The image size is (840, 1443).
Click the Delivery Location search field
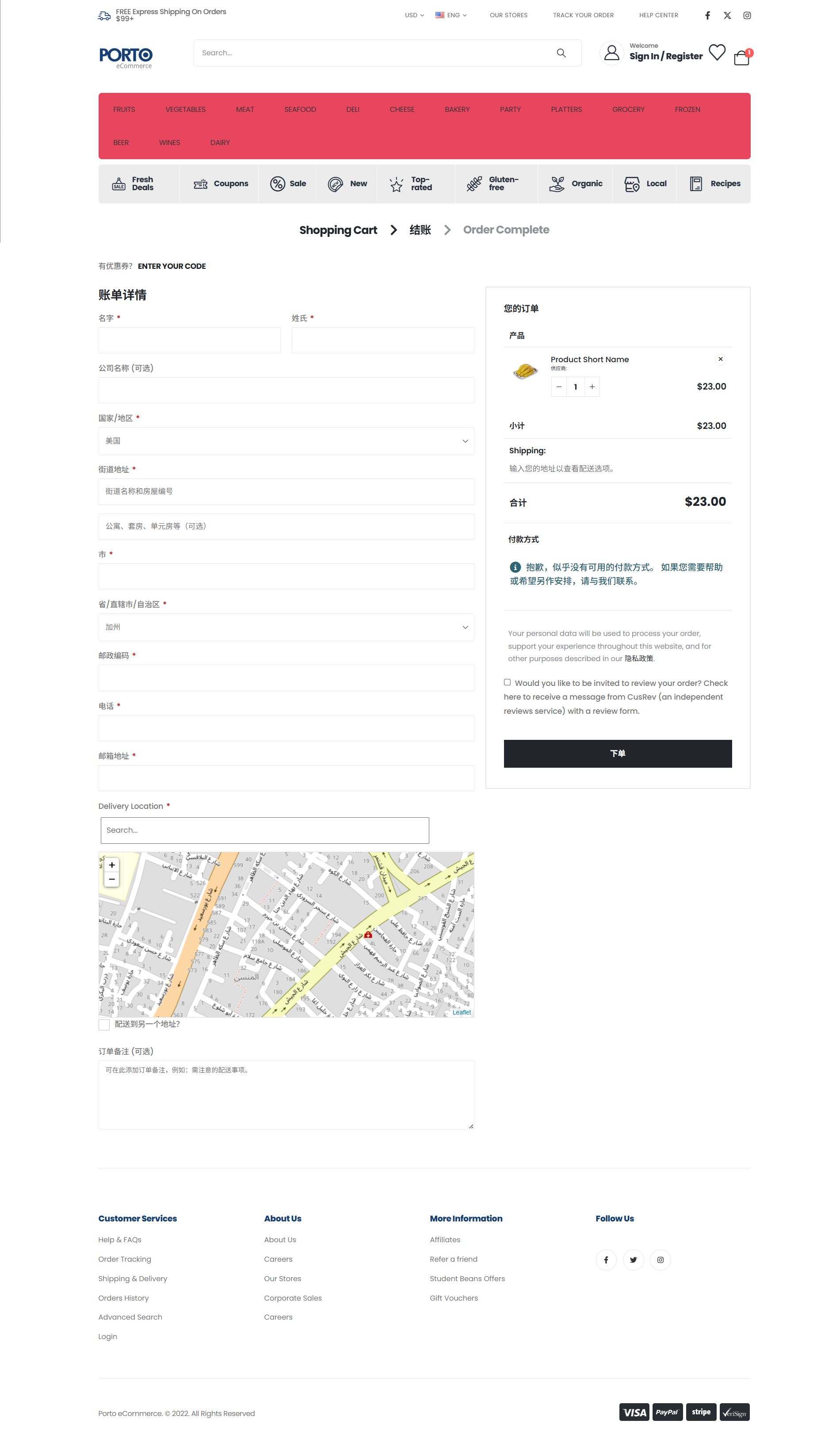tap(264, 831)
